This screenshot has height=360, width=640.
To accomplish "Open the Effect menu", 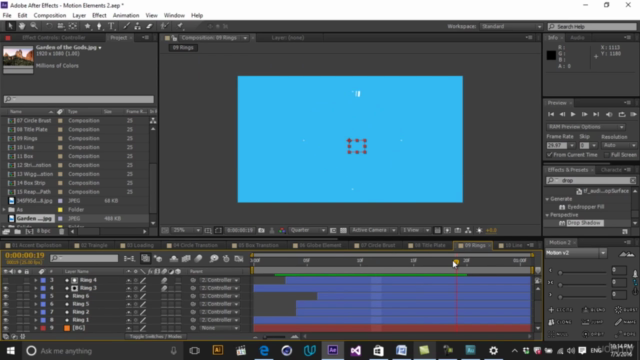I will pos(99,16).
